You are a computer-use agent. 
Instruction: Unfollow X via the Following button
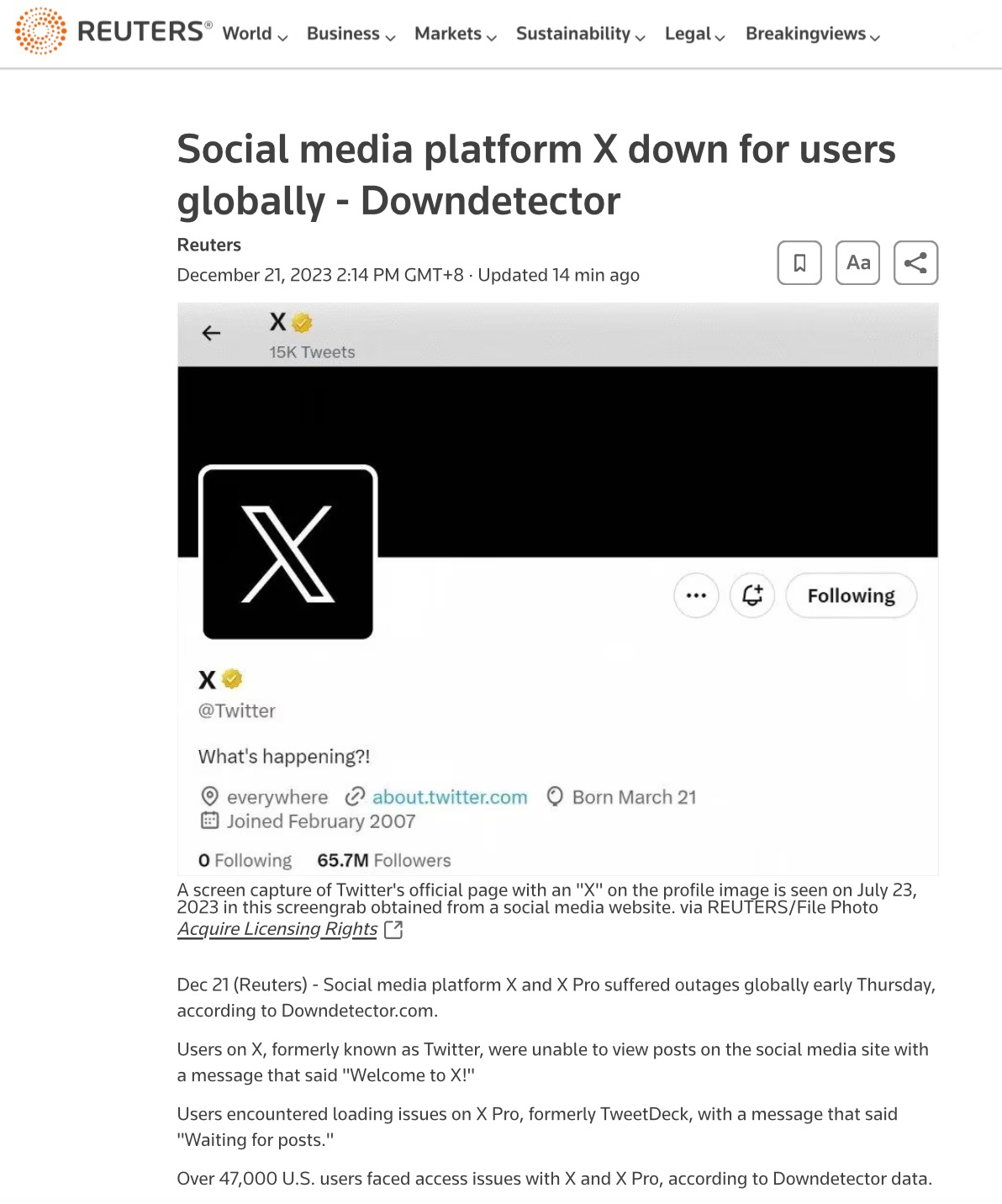click(x=851, y=595)
